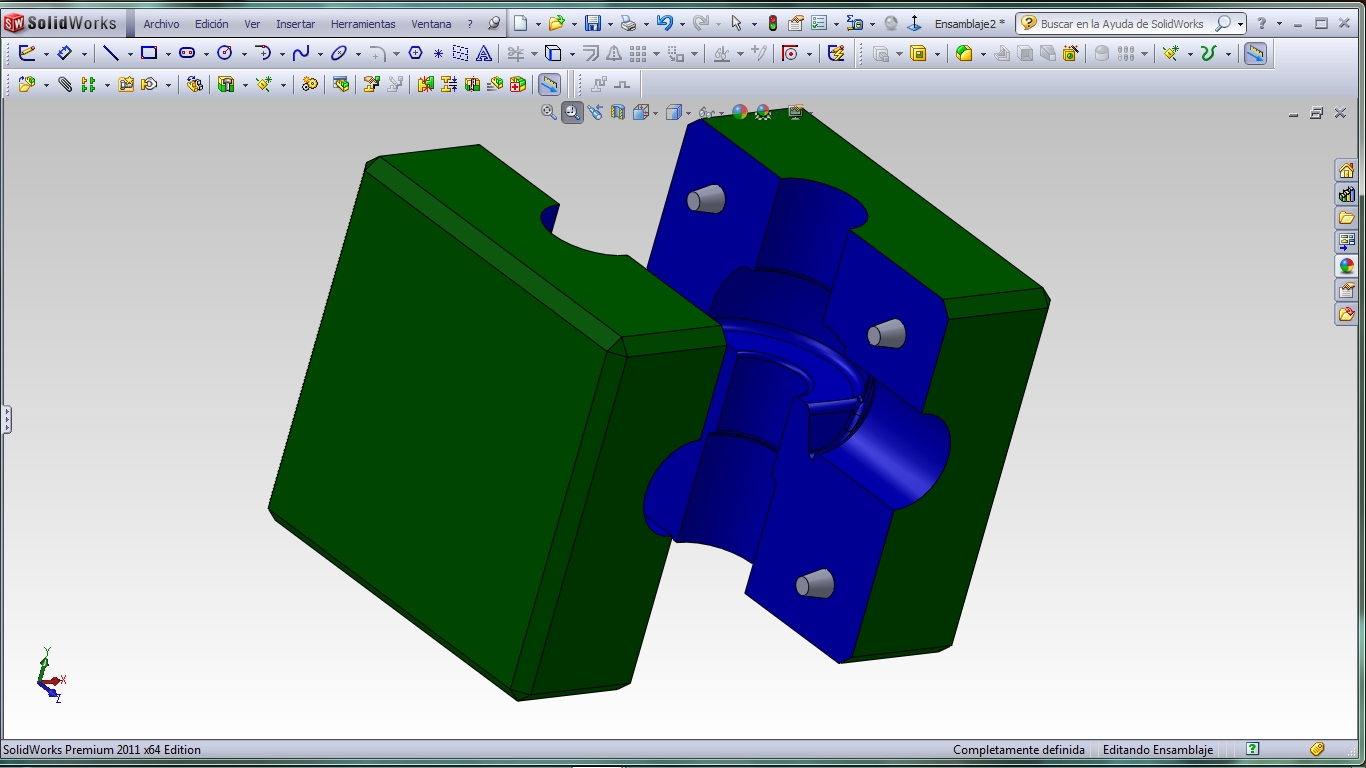Toggle the Measure ruler button in assembly toolbar
Screen dimensions: 1366x768
tap(549, 84)
